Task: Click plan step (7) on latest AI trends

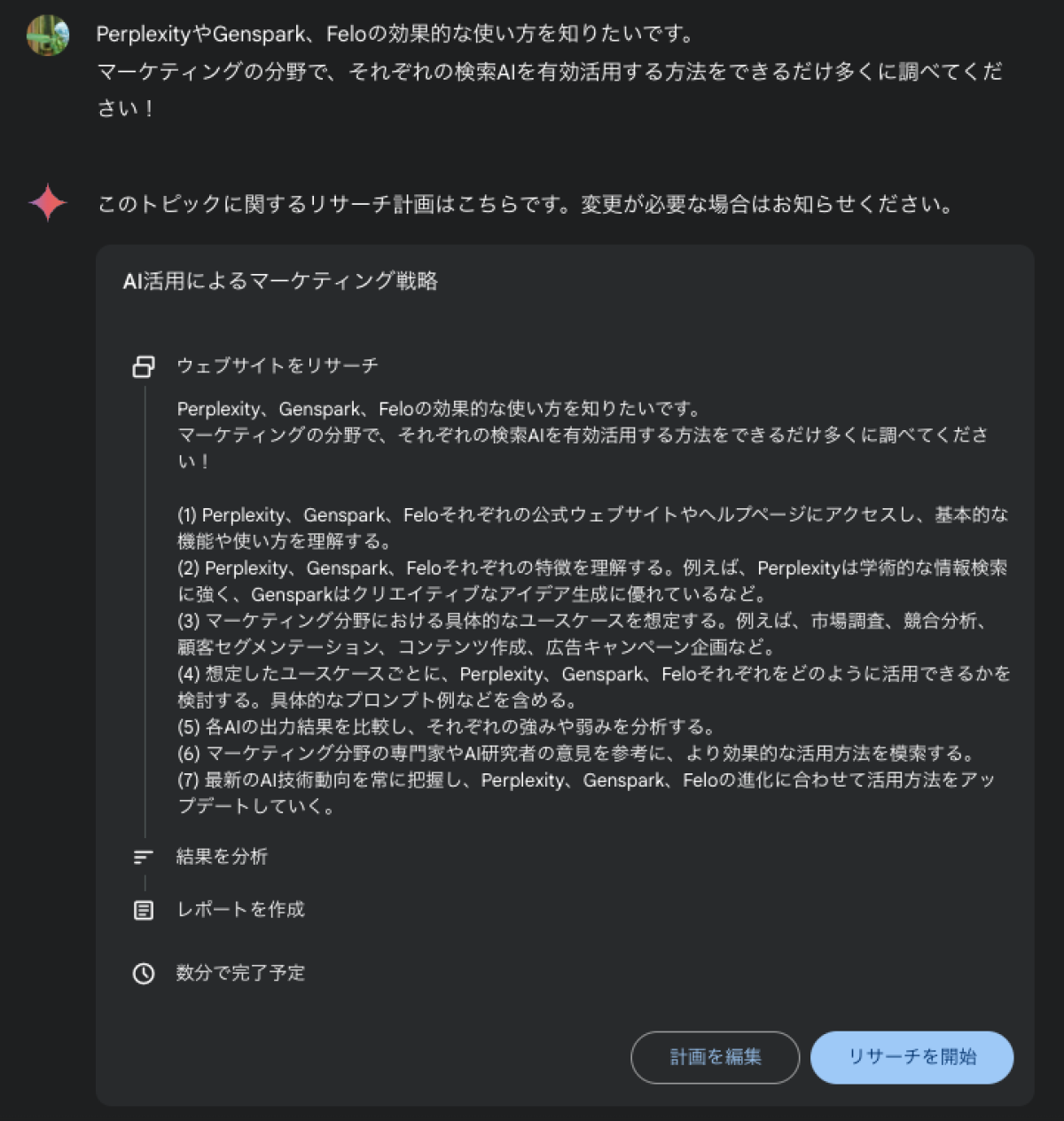Action: point(586,793)
